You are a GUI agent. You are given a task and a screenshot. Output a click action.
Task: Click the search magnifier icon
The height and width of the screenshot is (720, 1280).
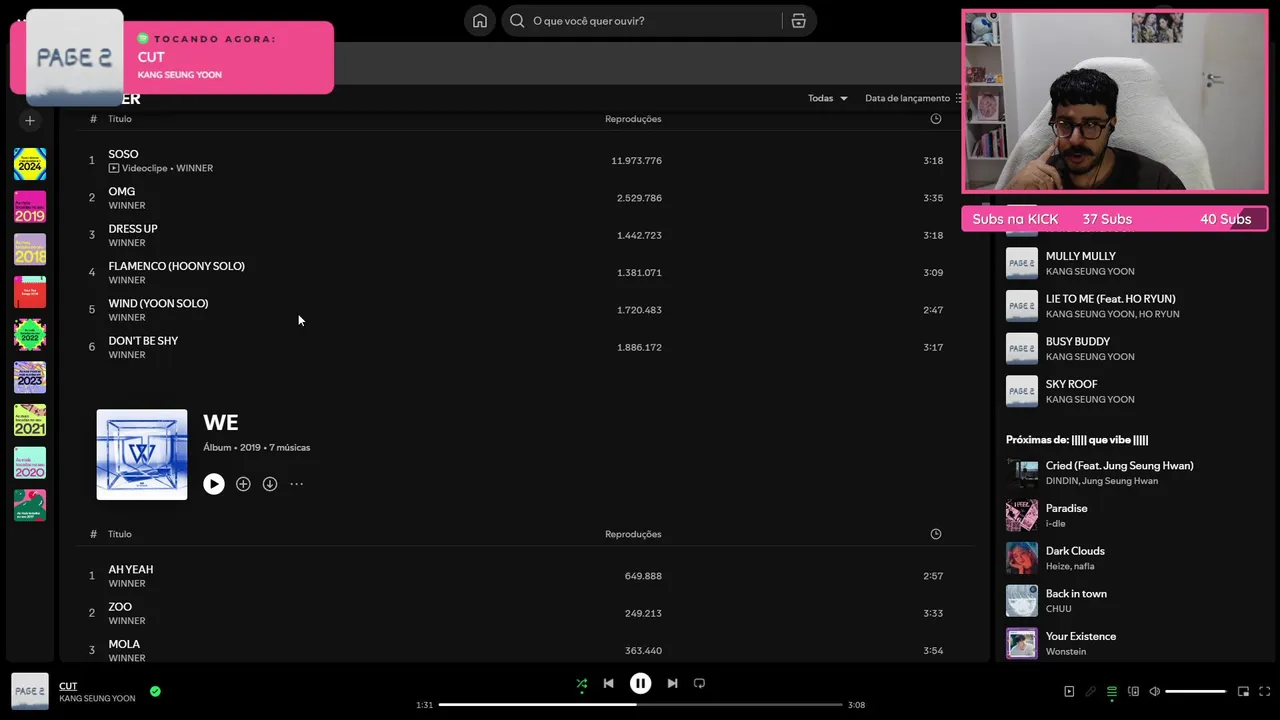click(x=517, y=21)
